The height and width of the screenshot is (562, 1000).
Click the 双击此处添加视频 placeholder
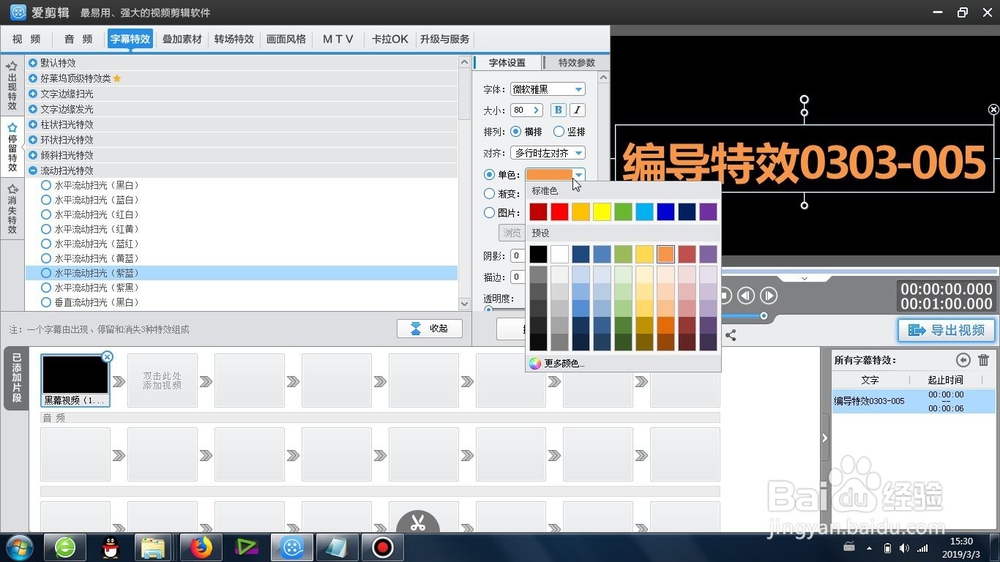pos(162,381)
